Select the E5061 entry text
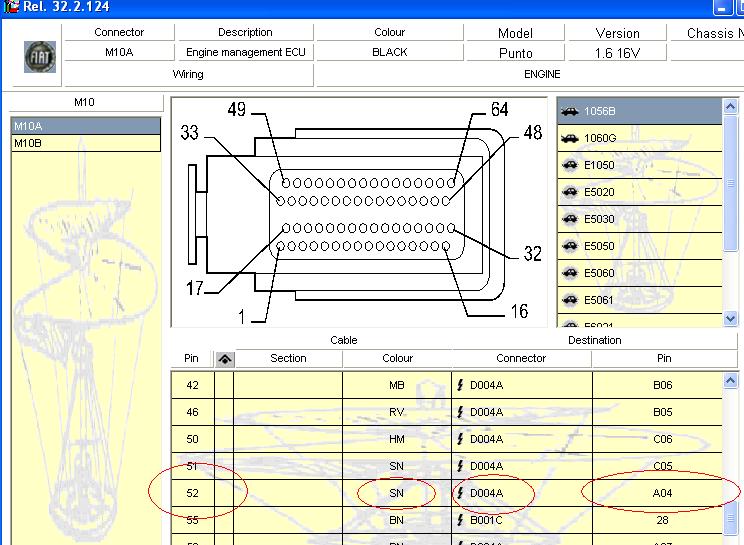 [x=599, y=300]
